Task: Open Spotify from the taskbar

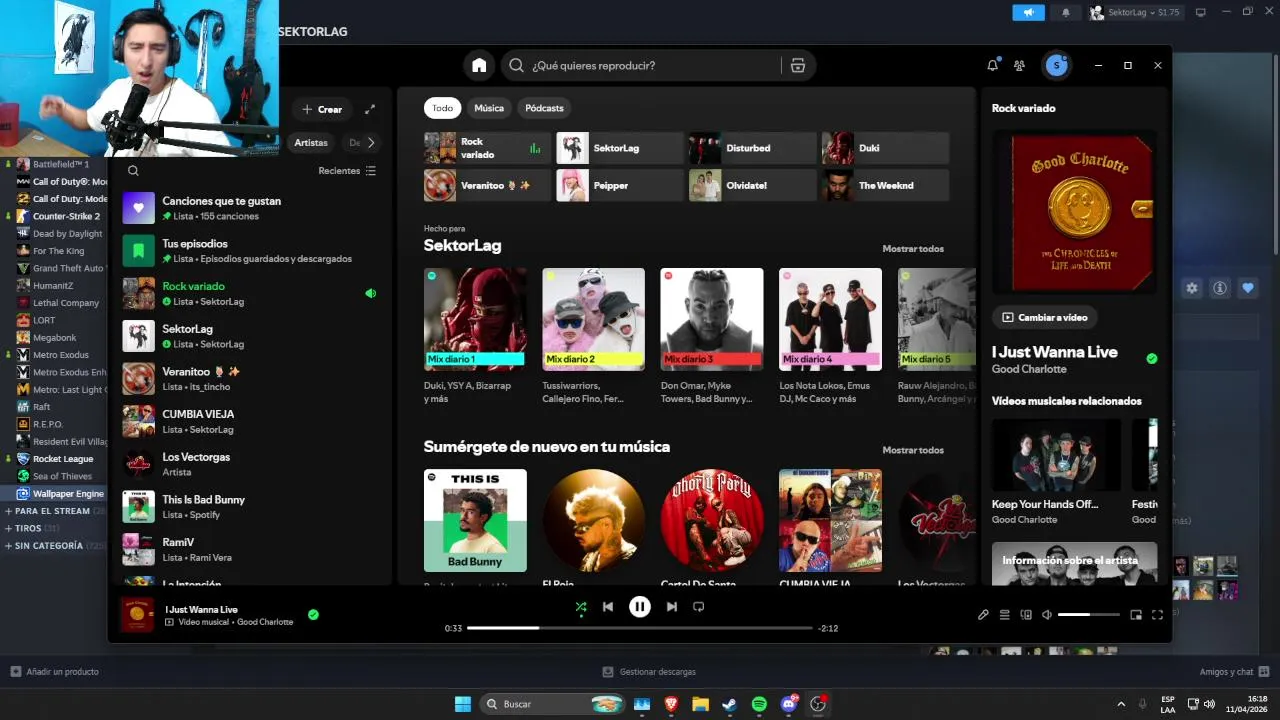Action: [x=759, y=704]
